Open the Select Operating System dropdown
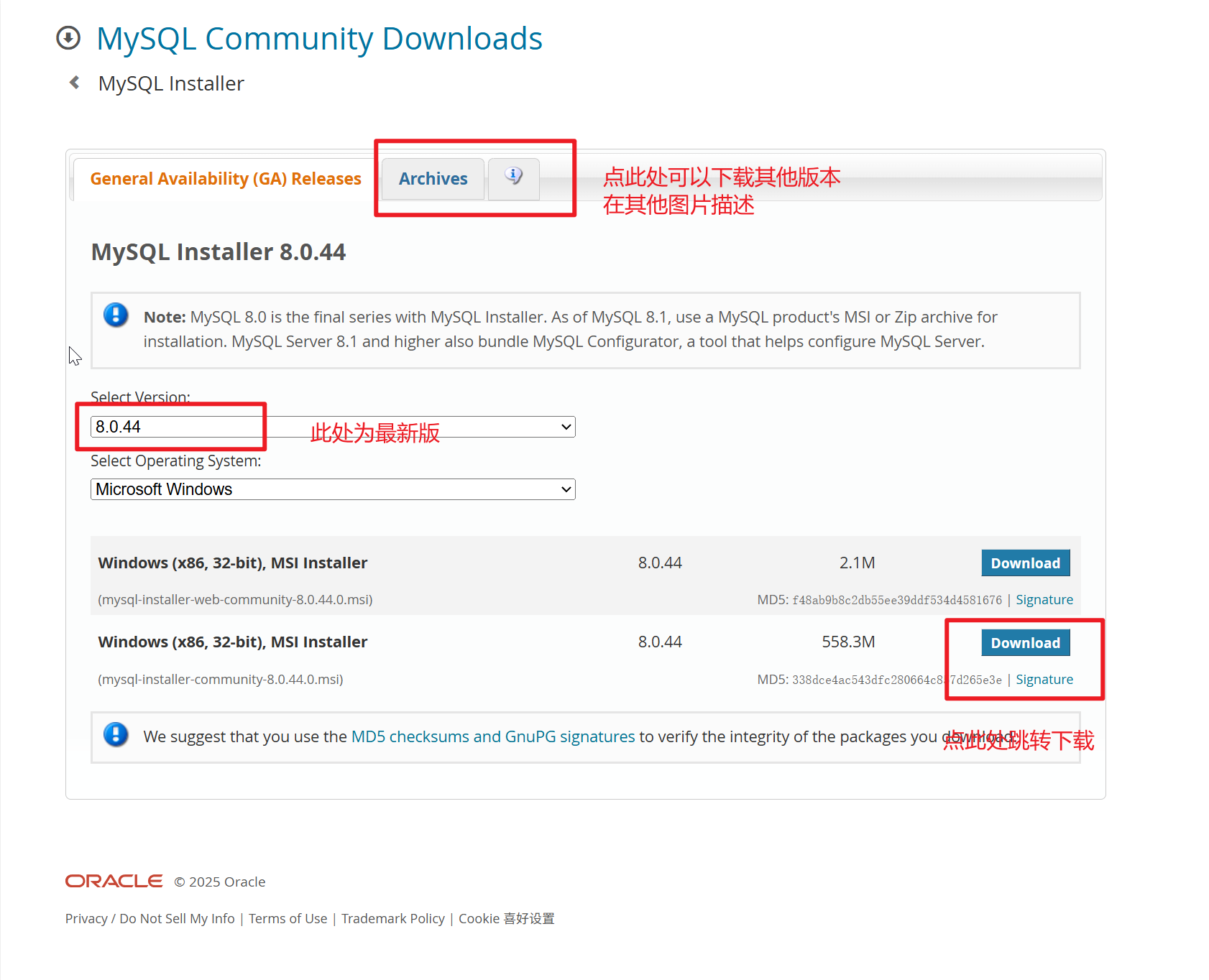Screen dimensions: 1209x980 coord(333,489)
